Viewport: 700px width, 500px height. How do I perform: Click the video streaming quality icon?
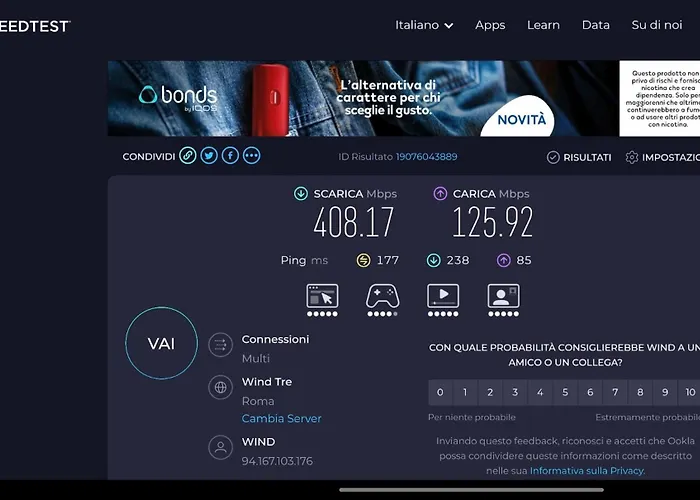click(x=443, y=296)
